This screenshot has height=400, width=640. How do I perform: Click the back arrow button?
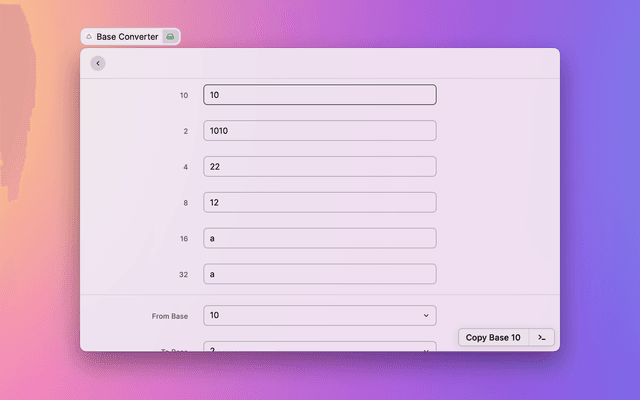(97, 64)
